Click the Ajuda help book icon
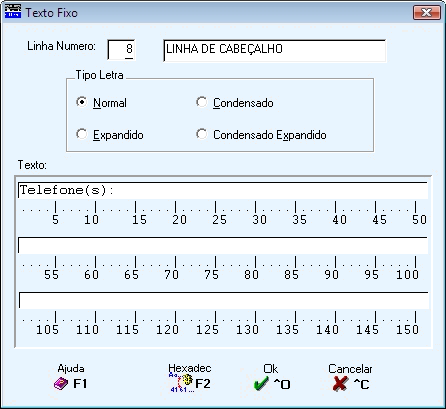Image resolution: width=446 pixels, height=409 pixels. coord(61,384)
